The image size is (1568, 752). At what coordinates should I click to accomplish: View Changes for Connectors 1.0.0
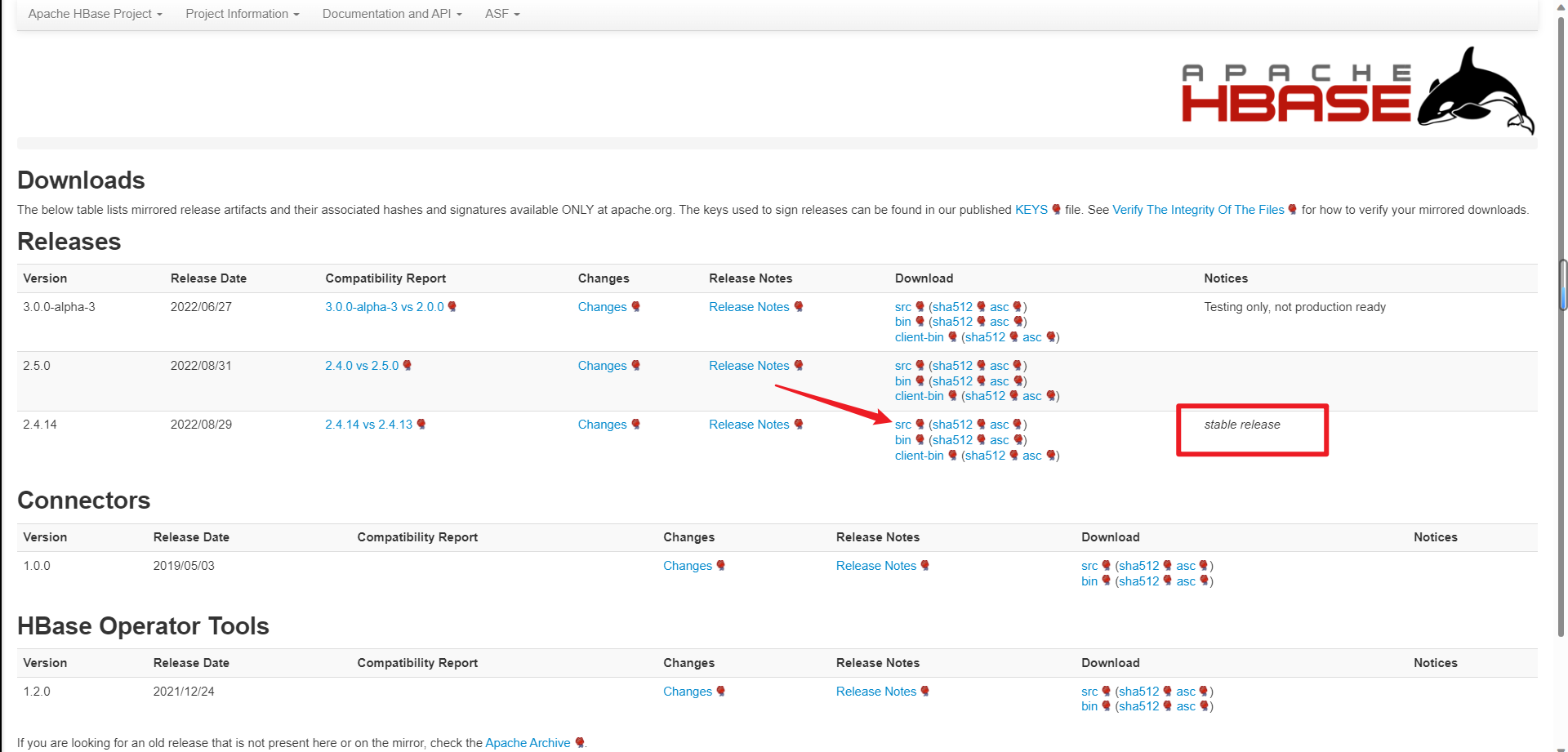(x=688, y=566)
